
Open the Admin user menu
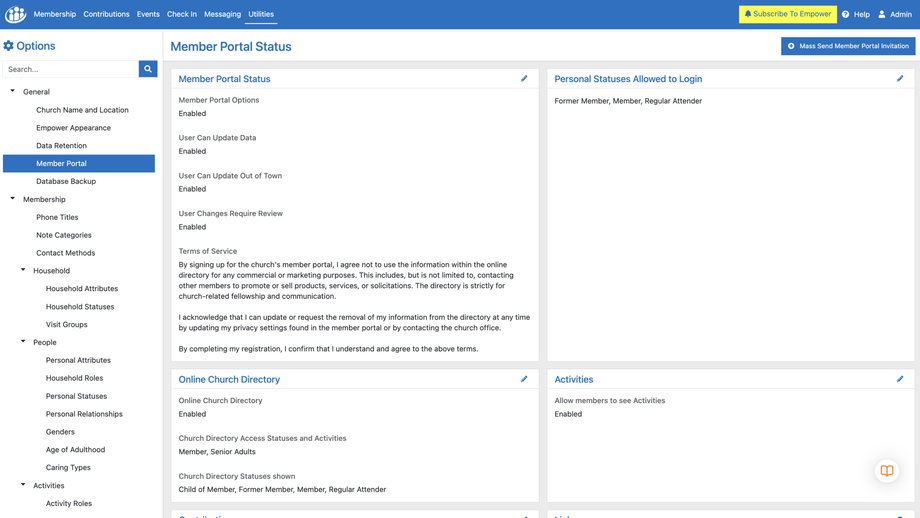tap(895, 14)
